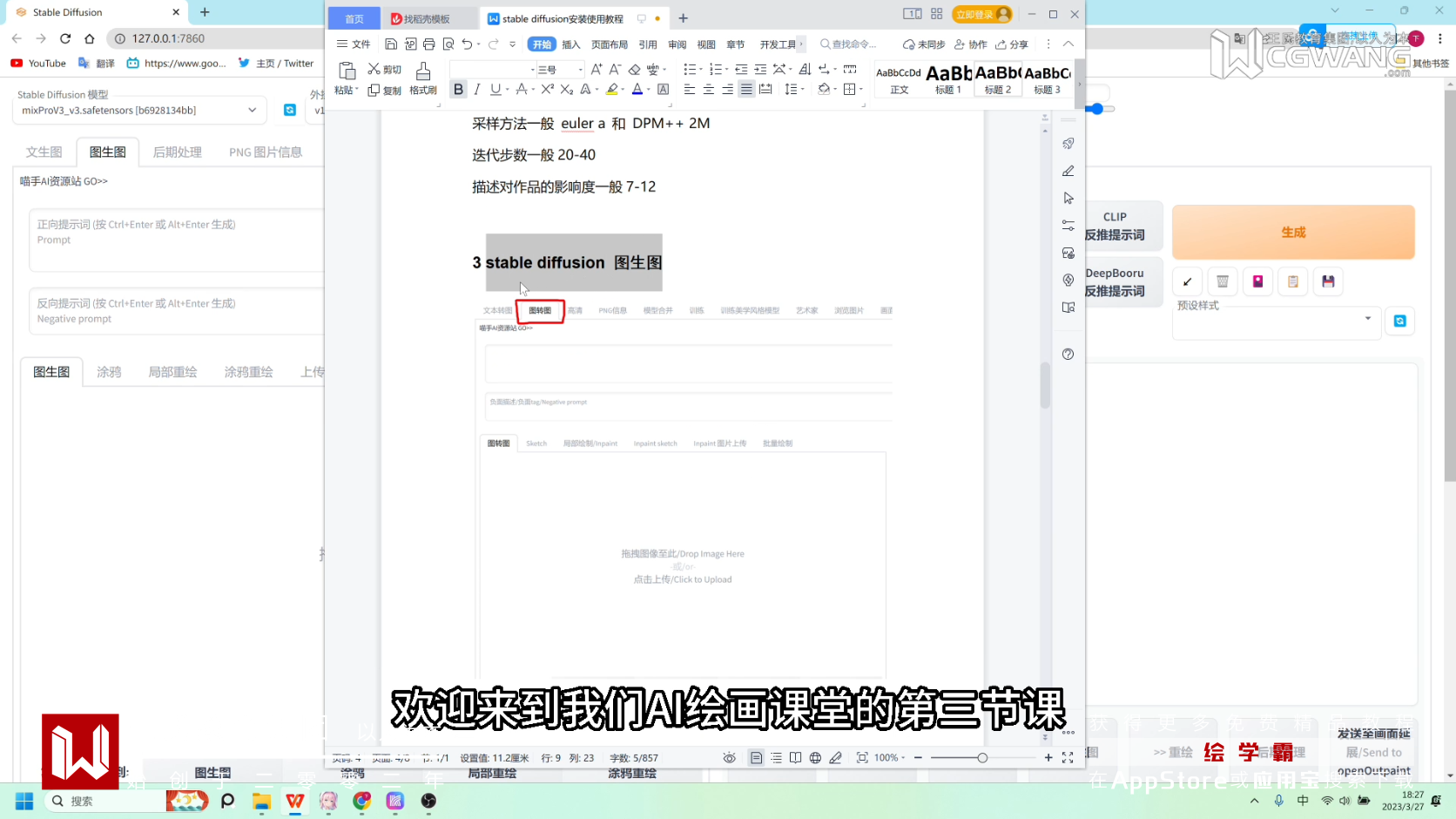Switch to reading view in status bar
Viewport: 1456px width, 819px height.
coord(795,758)
